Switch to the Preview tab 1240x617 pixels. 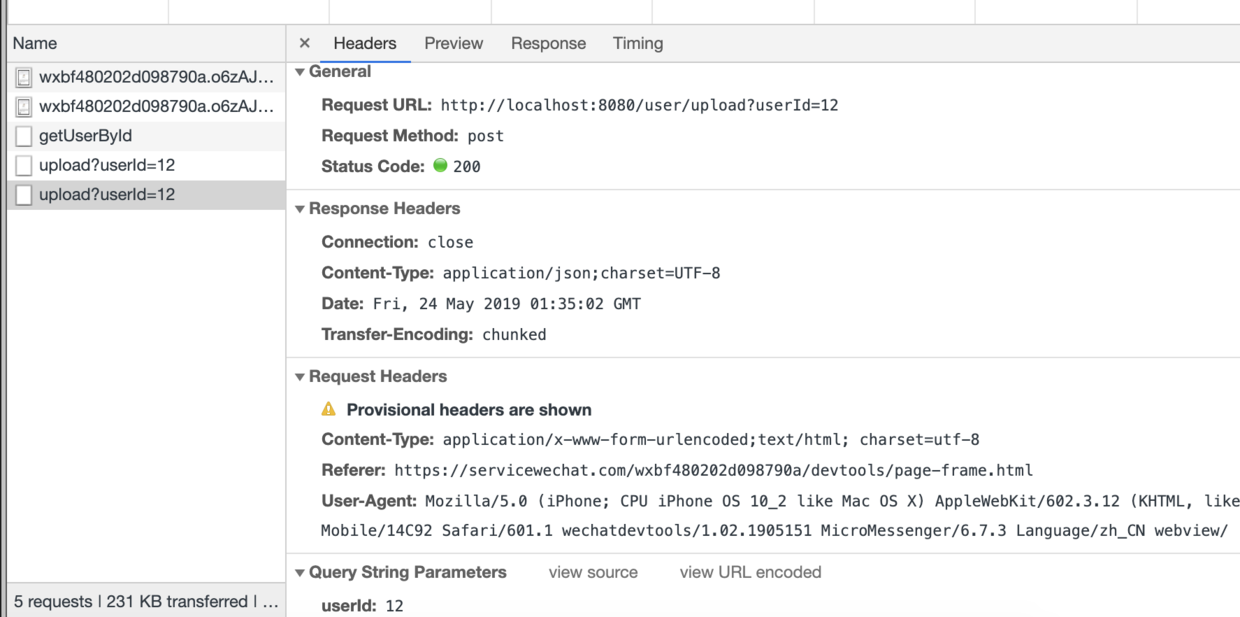coord(453,43)
